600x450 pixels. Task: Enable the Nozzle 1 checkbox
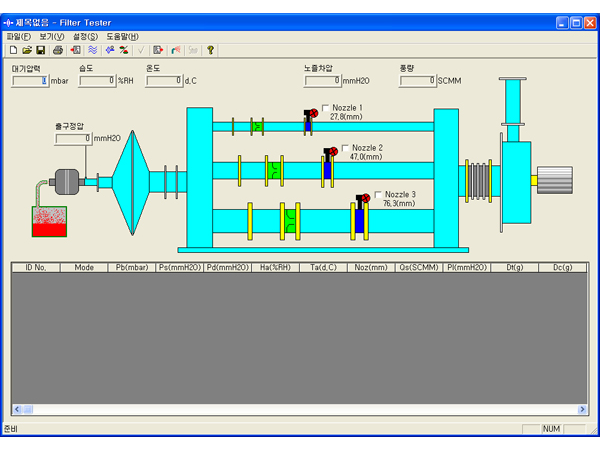point(326,108)
